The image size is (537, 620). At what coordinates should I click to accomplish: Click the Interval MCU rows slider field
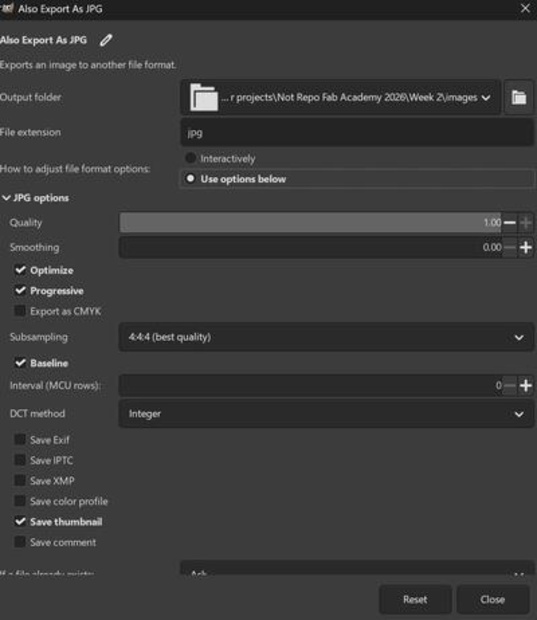(310, 385)
